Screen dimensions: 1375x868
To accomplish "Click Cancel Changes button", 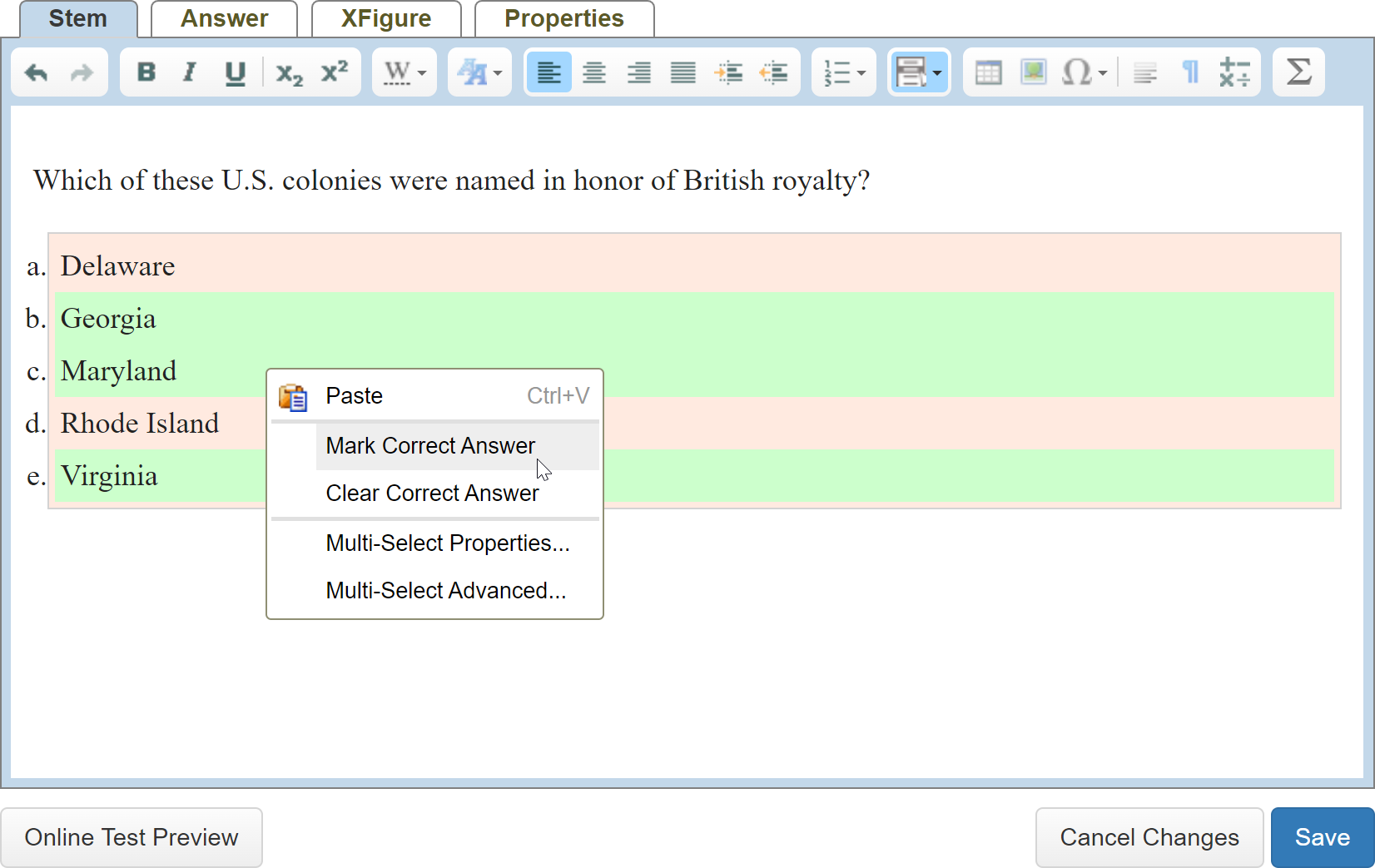I will coord(1149,837).
